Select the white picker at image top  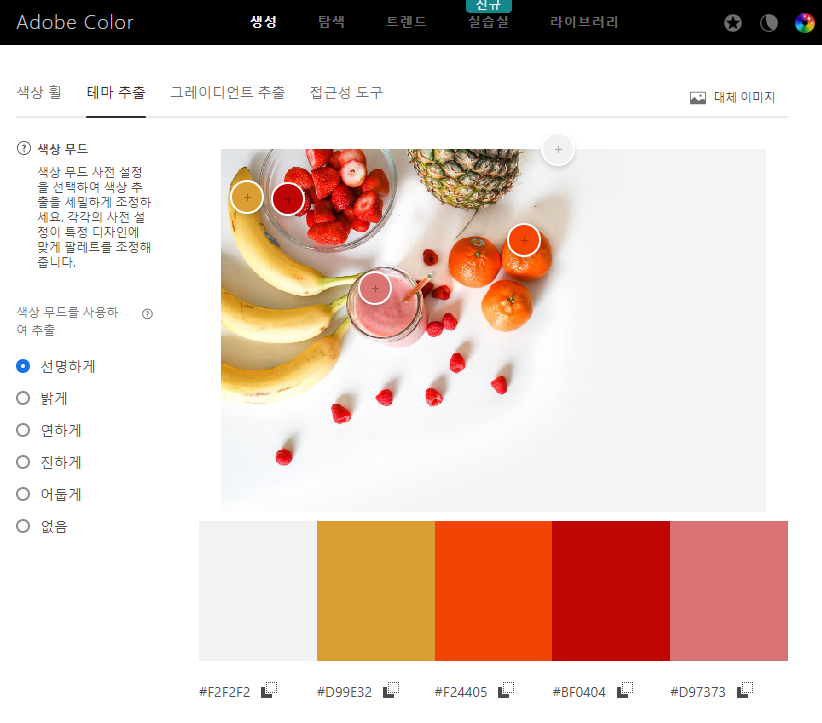[x=558, y=149]
